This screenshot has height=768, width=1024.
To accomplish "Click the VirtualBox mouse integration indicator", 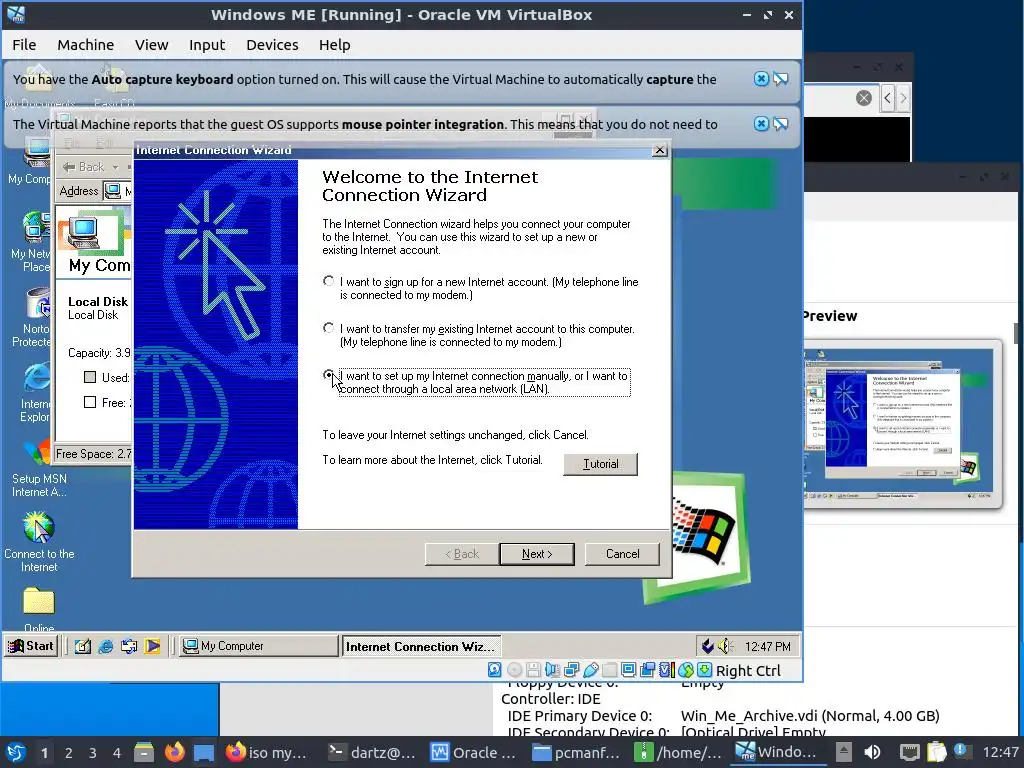I will click(x=686, y=670).
